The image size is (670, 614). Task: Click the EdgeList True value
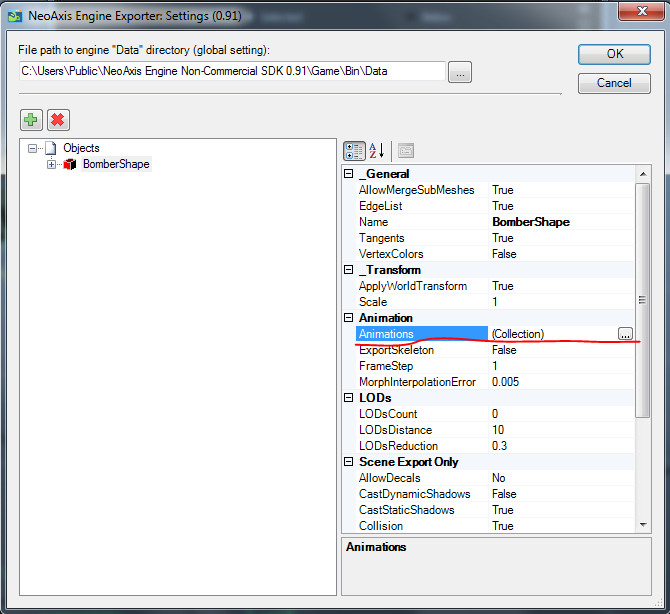(502, 206)
